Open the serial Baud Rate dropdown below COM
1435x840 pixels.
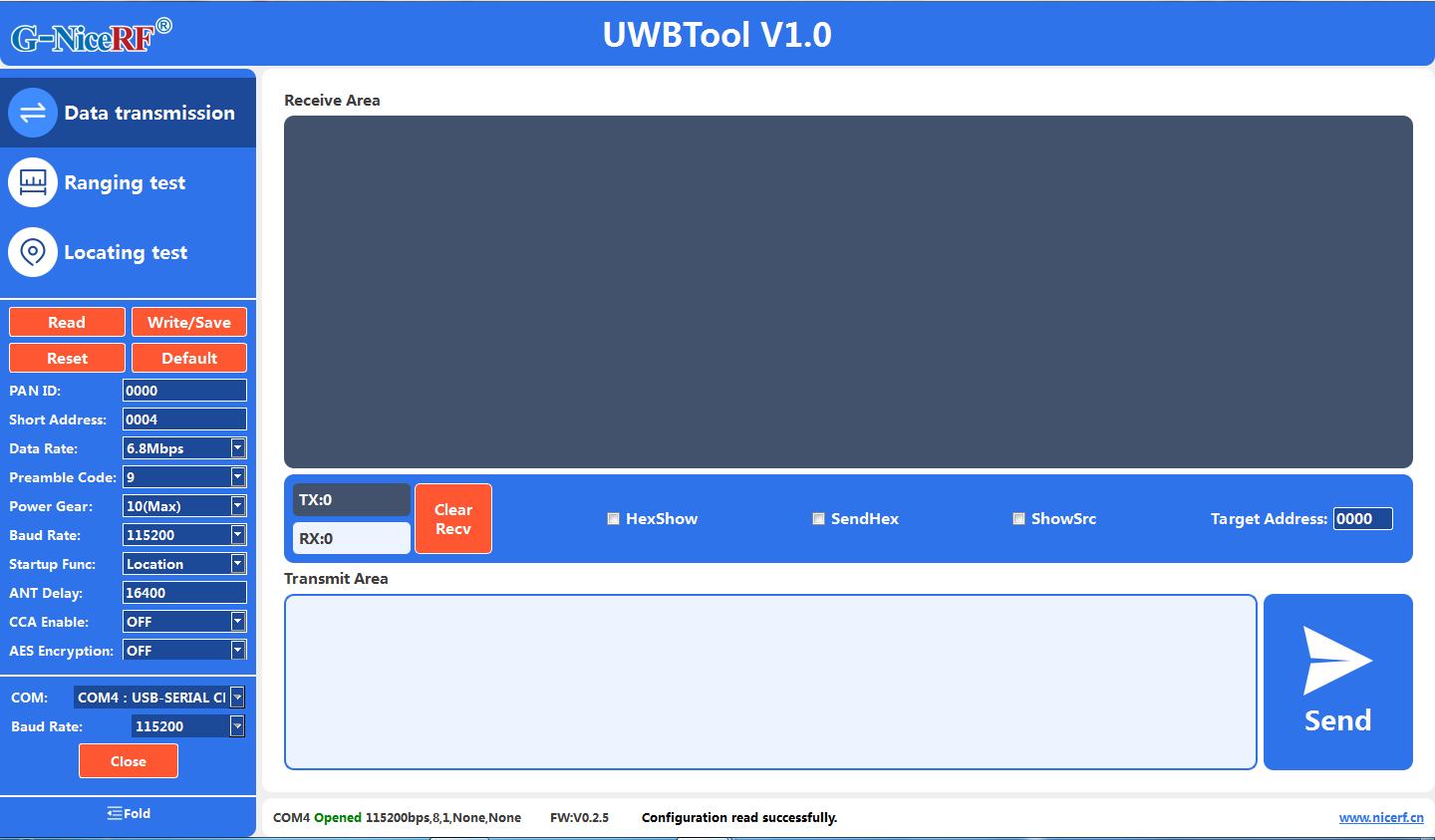pos(188,726)
